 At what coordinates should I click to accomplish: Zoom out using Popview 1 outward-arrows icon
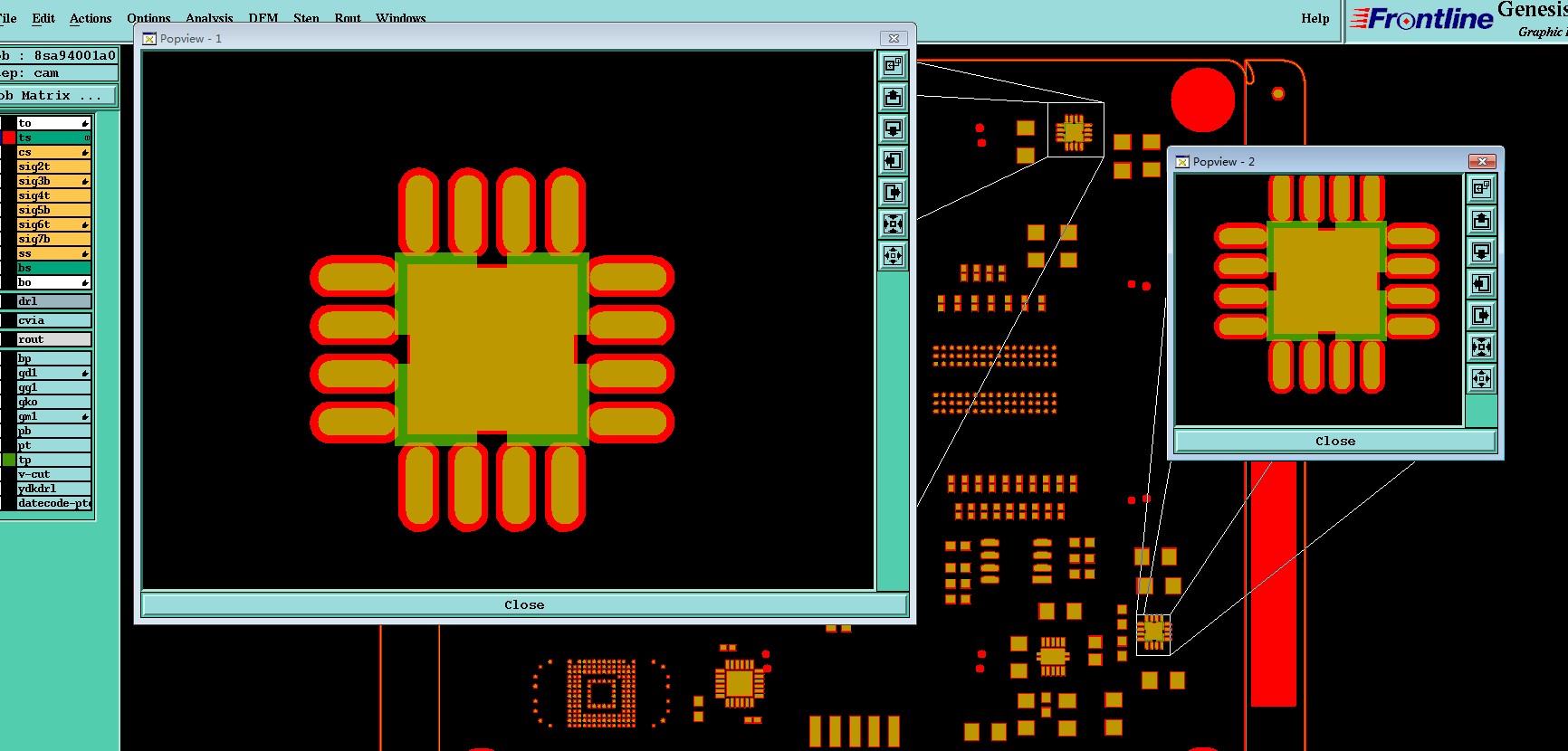pos(893,255)
